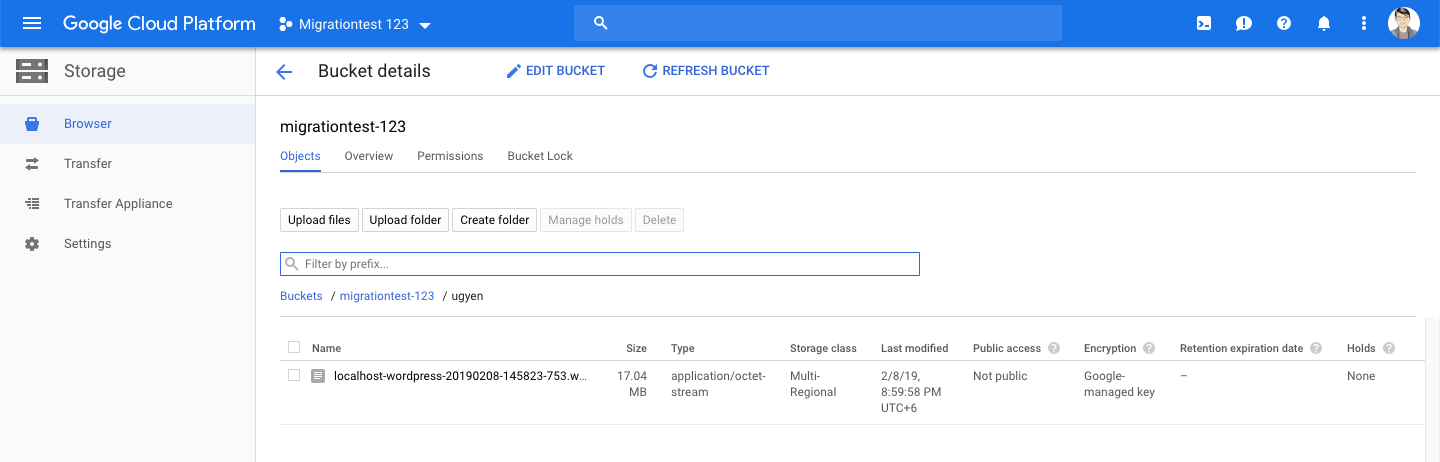The height and width of the screenshot is (462, 1440).
Task: Expand the Migrationtest 123 project selector
Action: [355, 24]
